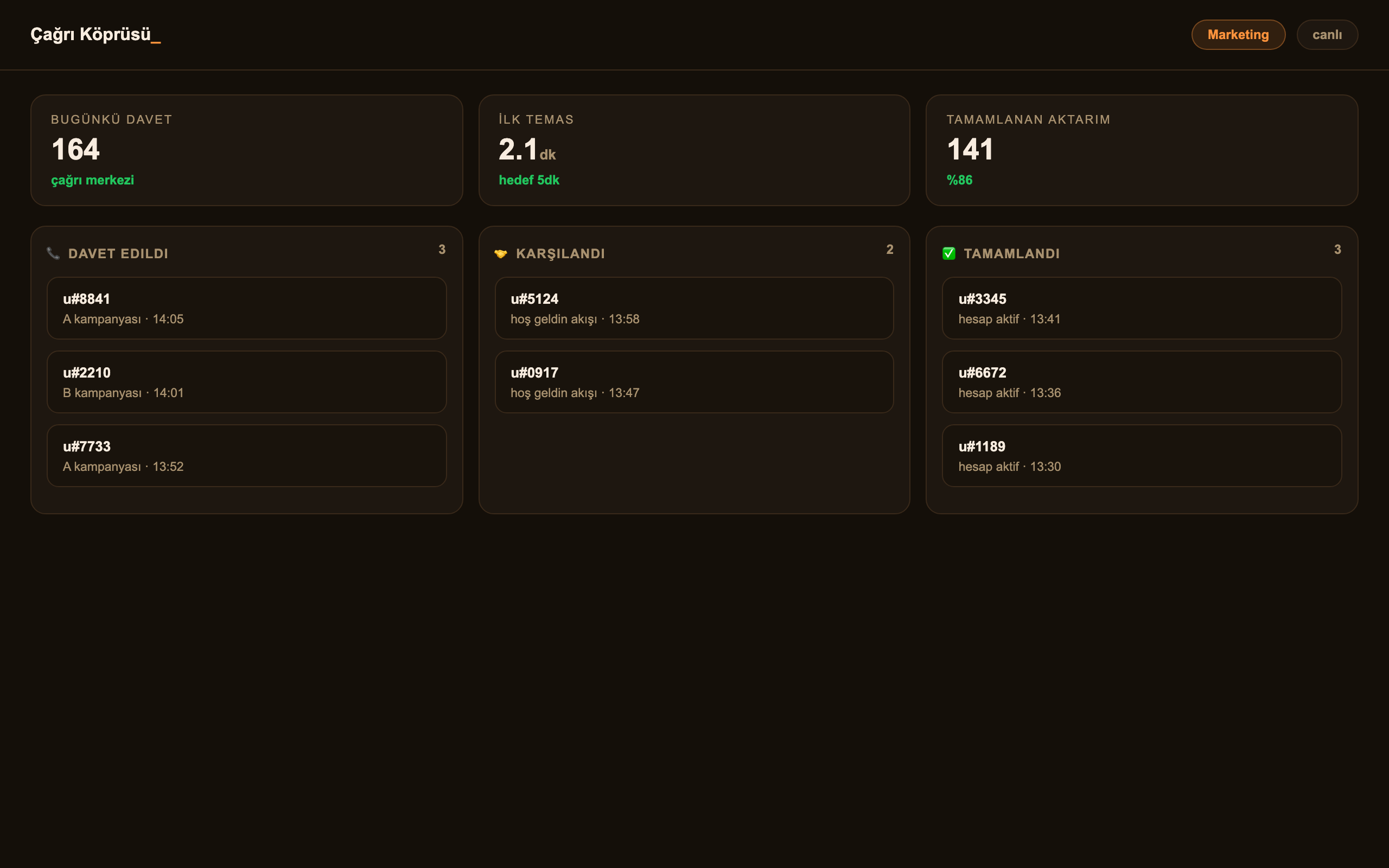Click the Tamamlanan Aktarım value 141

[x=970, y=149]
